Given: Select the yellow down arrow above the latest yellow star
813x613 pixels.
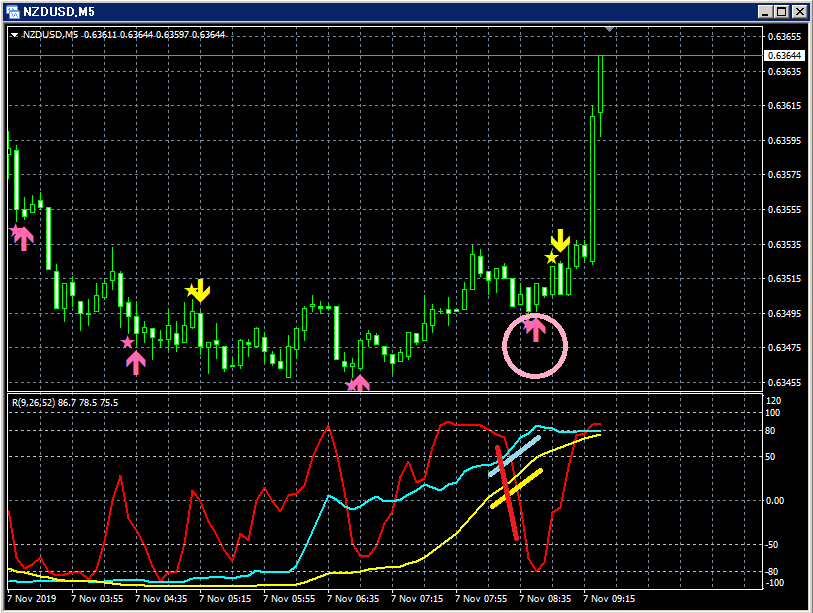Looking at the screenshot, I should 560,241.
